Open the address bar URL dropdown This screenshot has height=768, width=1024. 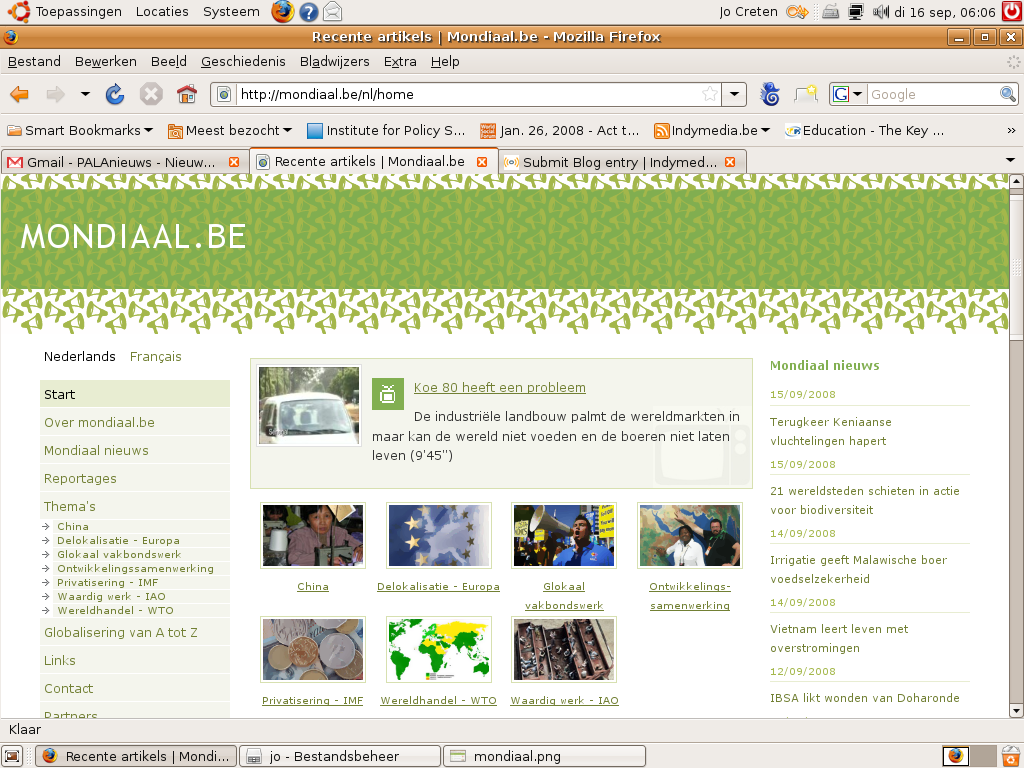(735, 94)
